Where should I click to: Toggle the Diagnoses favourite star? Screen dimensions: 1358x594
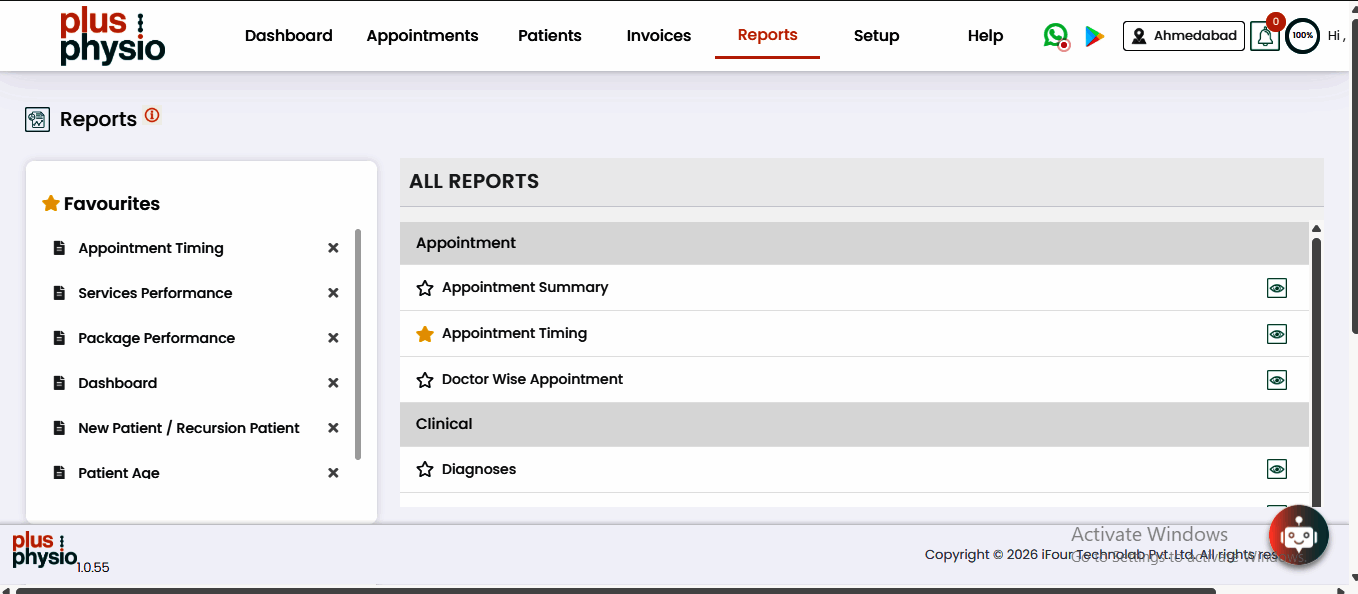(x=425, y=469)
